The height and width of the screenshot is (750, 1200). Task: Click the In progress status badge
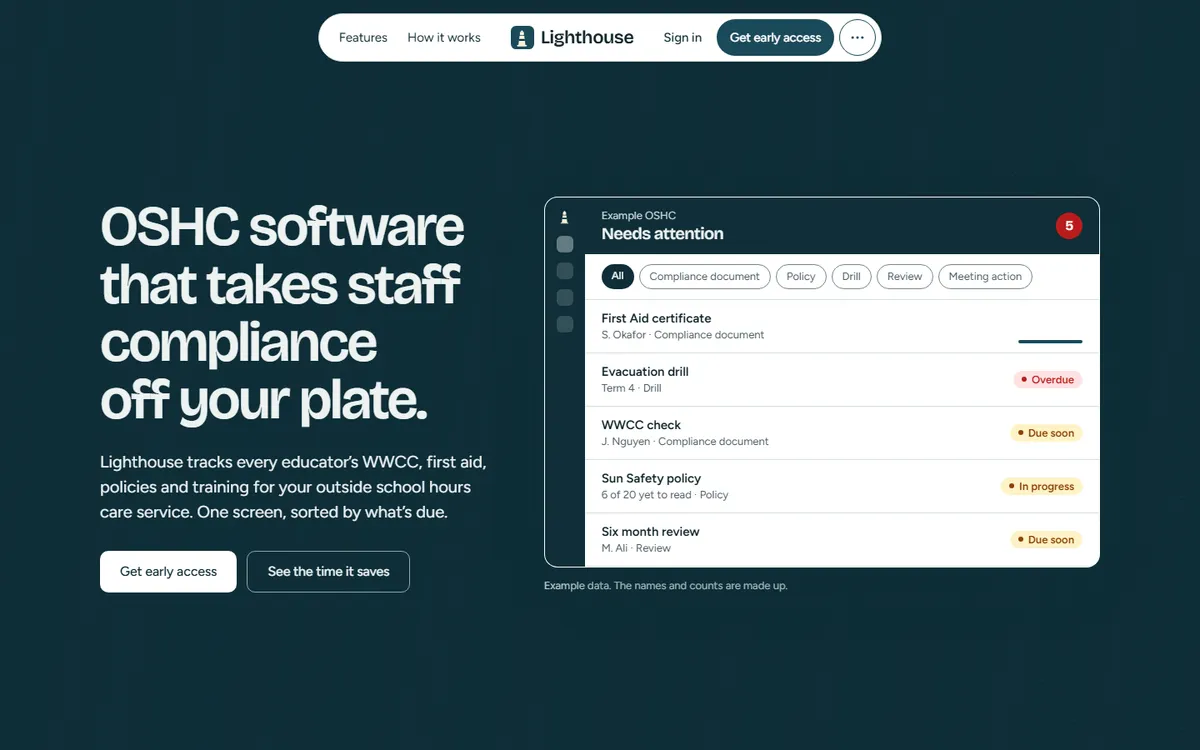[x=1042, y=487]
